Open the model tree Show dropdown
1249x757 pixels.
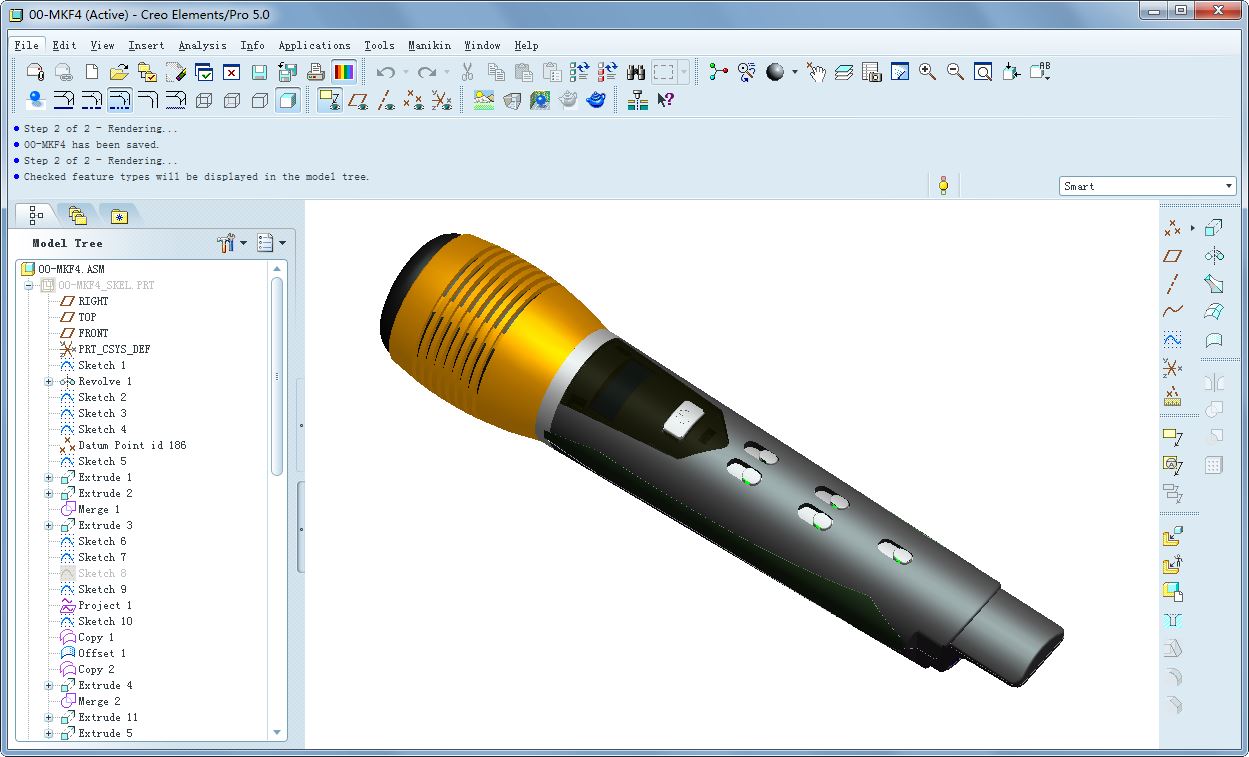click(x=271, y=242)
